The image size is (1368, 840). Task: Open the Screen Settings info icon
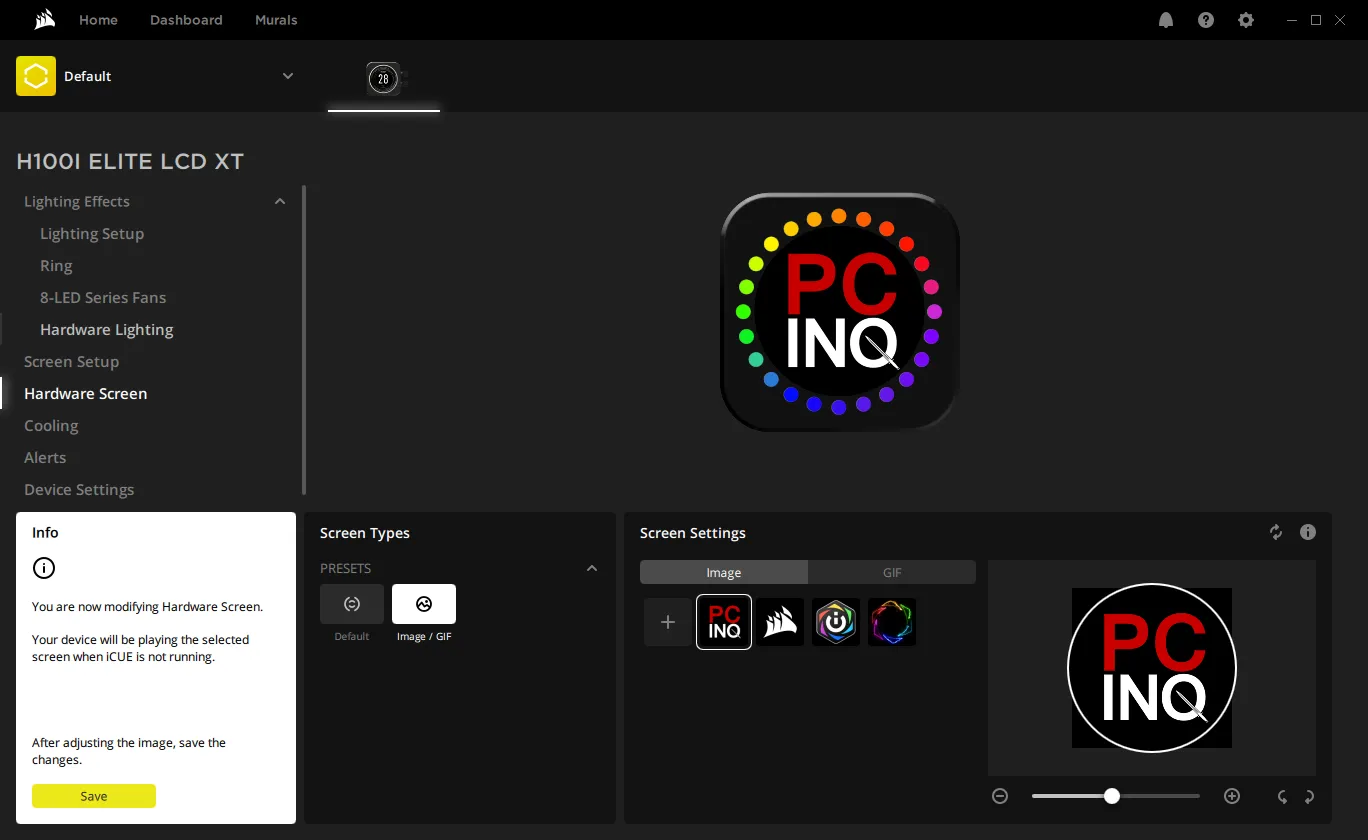[x=1308, y=532]
